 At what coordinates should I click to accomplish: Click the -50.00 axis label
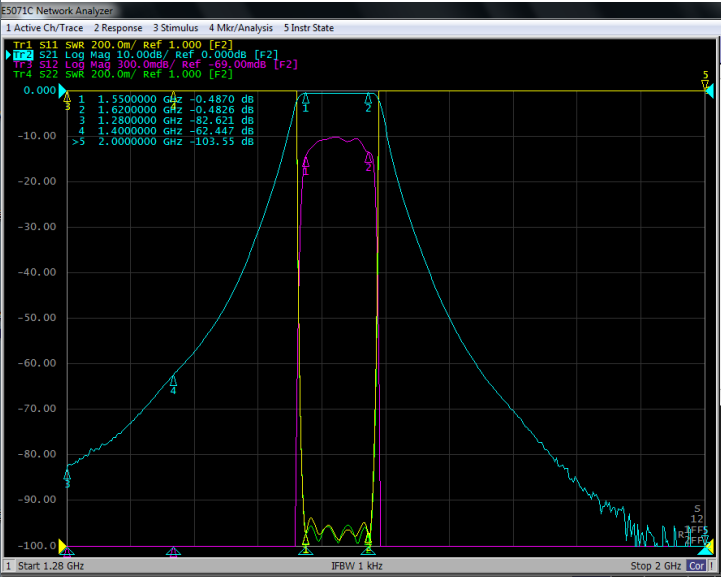37,318
